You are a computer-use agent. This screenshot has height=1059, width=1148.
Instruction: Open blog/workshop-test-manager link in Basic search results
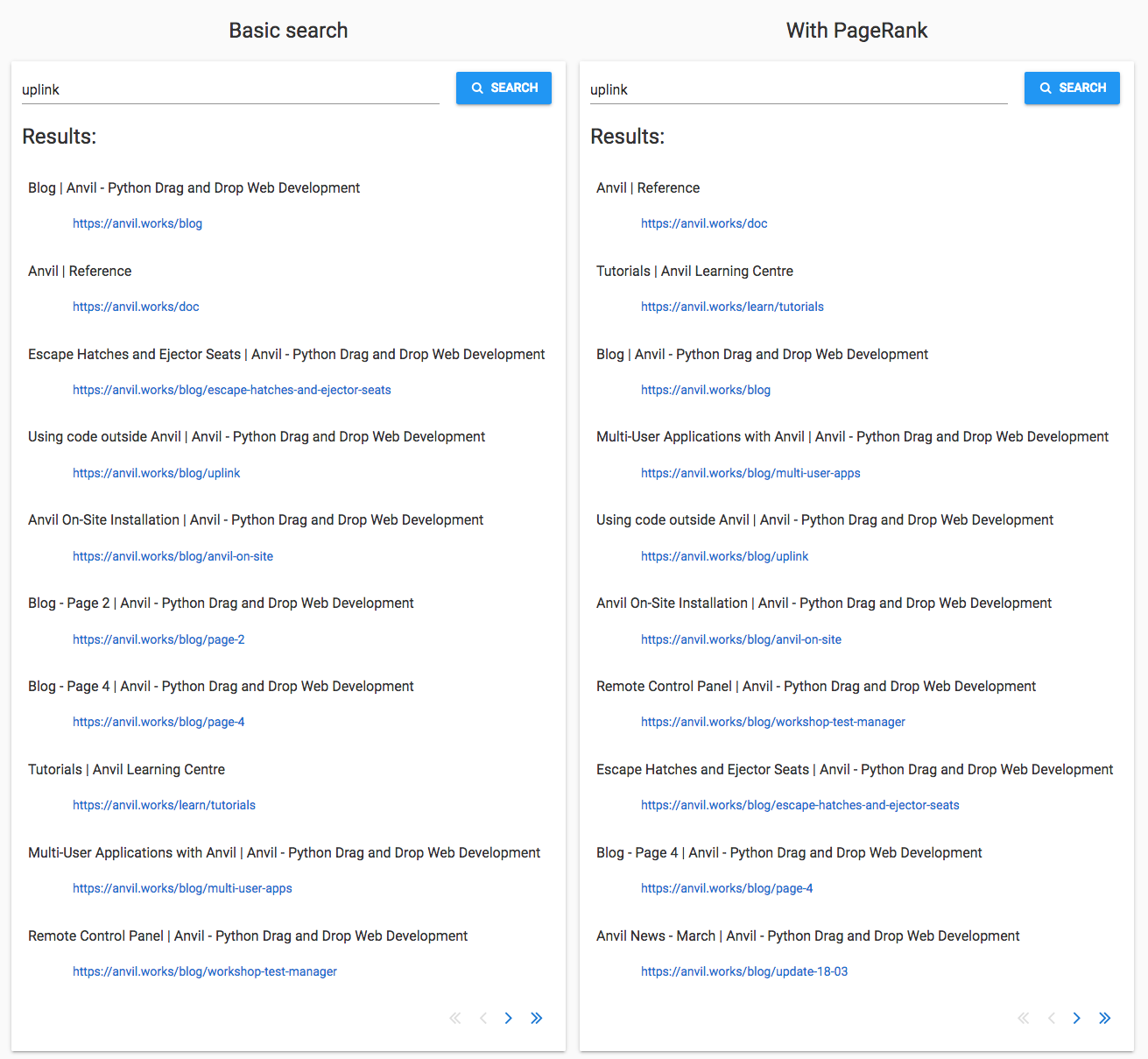tap(205, 971)
